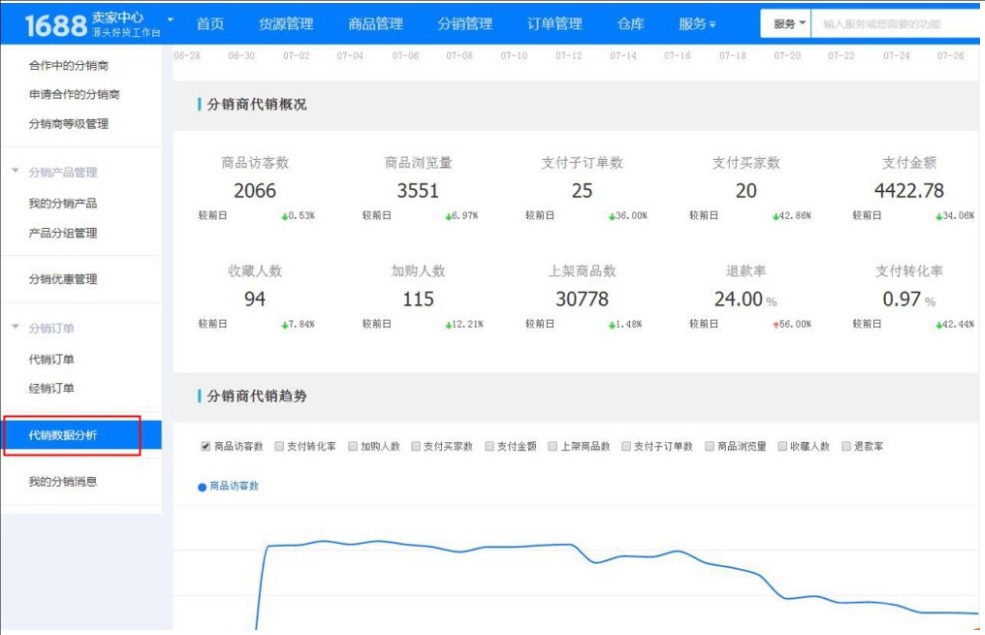Open 代销订单
This screenshot has height=635, width=985.
pos(52,359)
